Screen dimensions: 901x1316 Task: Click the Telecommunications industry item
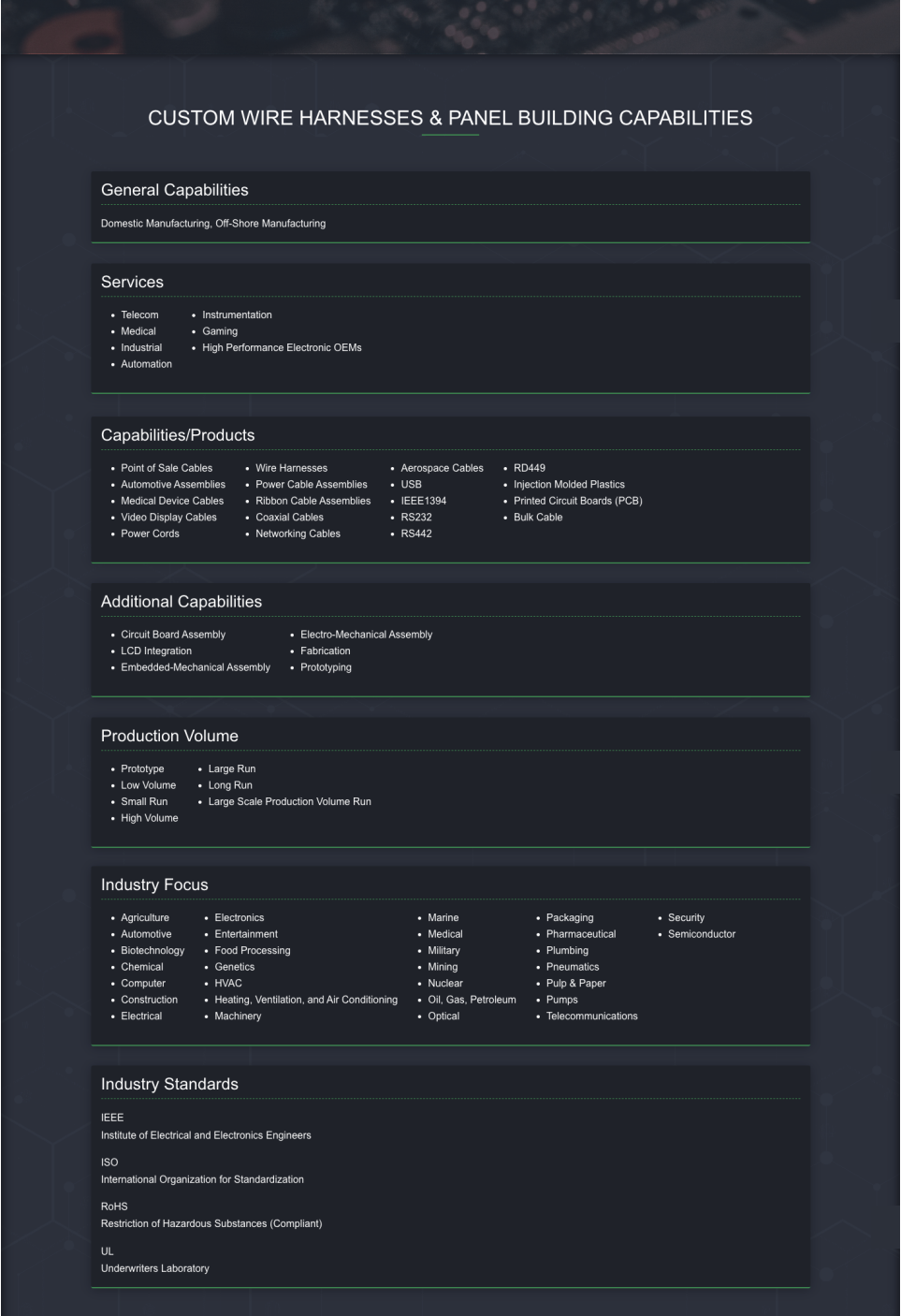[x=591, y=1016]
